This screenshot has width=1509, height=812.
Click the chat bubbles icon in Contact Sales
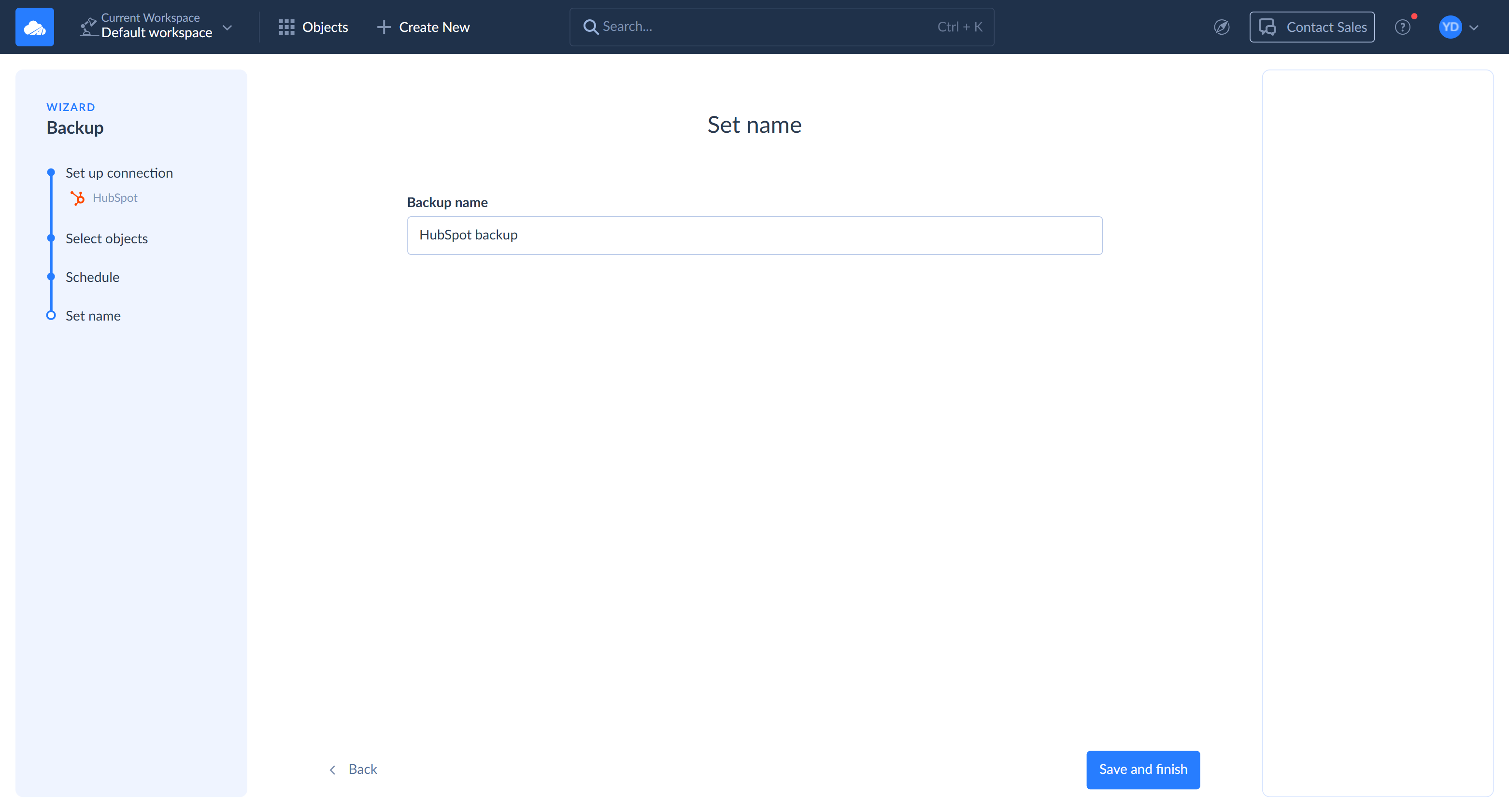click(1267, 27)
